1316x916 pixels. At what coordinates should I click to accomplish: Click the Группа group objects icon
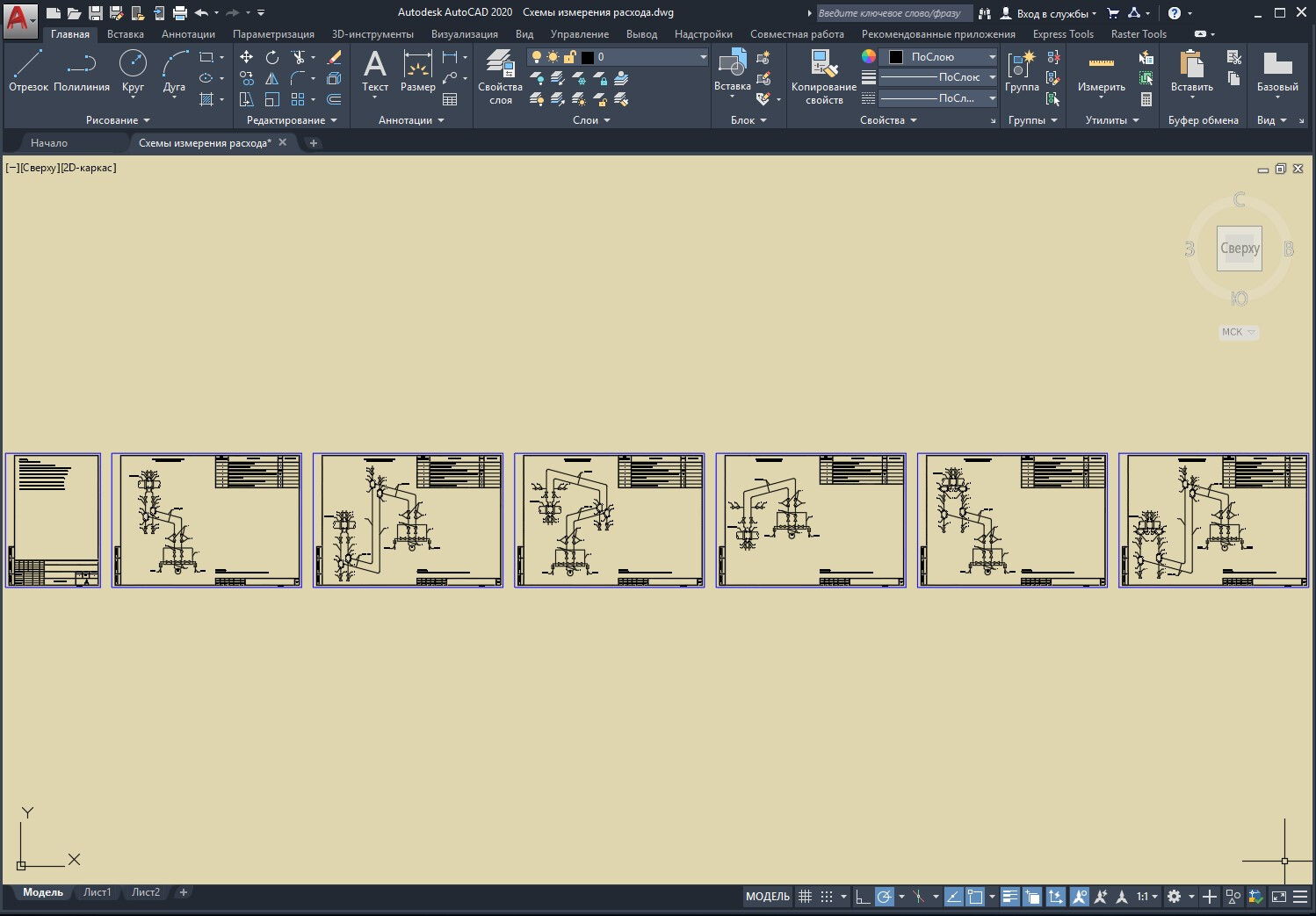pyautogui.click(x=1022, y=70)
